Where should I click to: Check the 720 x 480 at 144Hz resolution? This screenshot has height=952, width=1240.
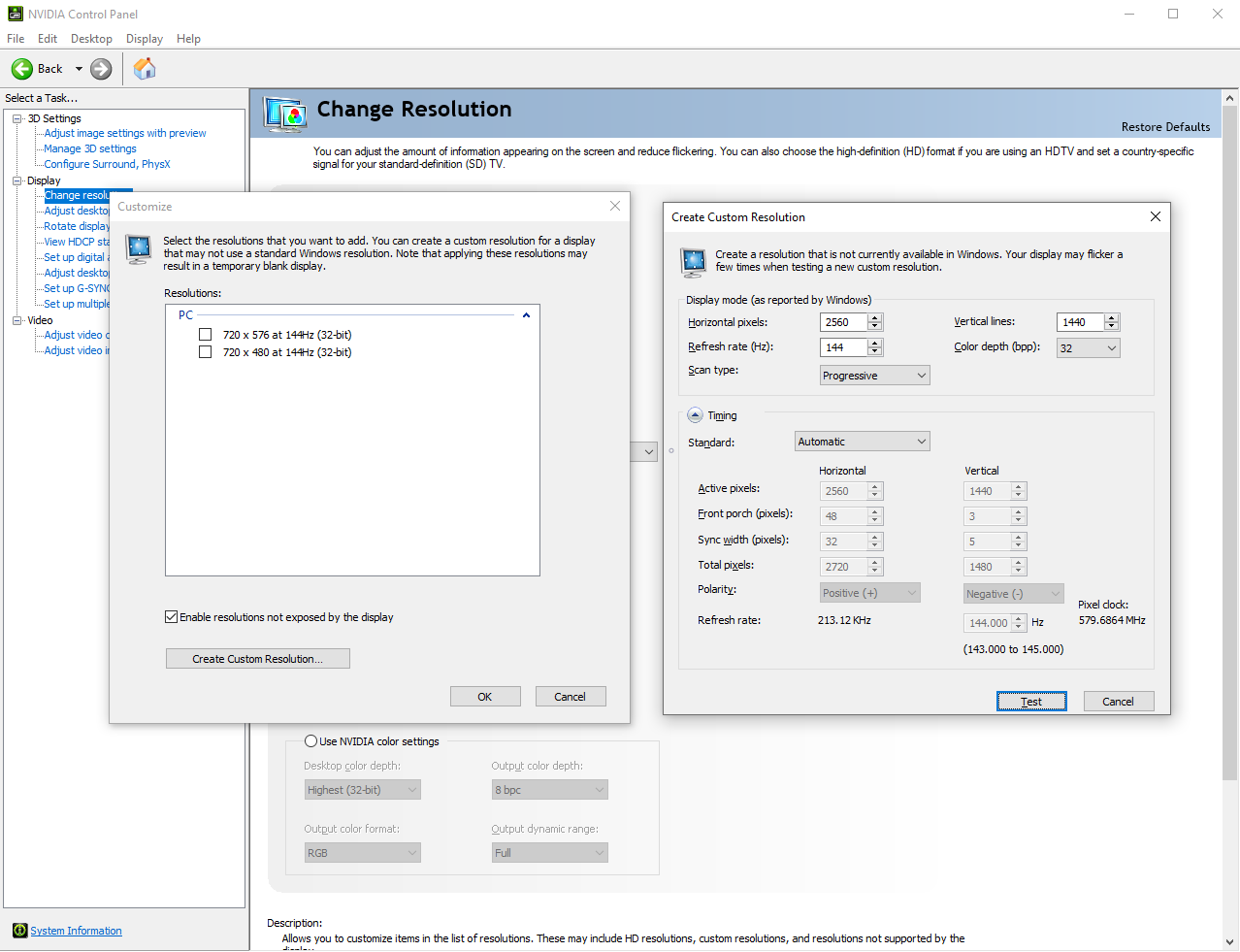click(205, 352)
